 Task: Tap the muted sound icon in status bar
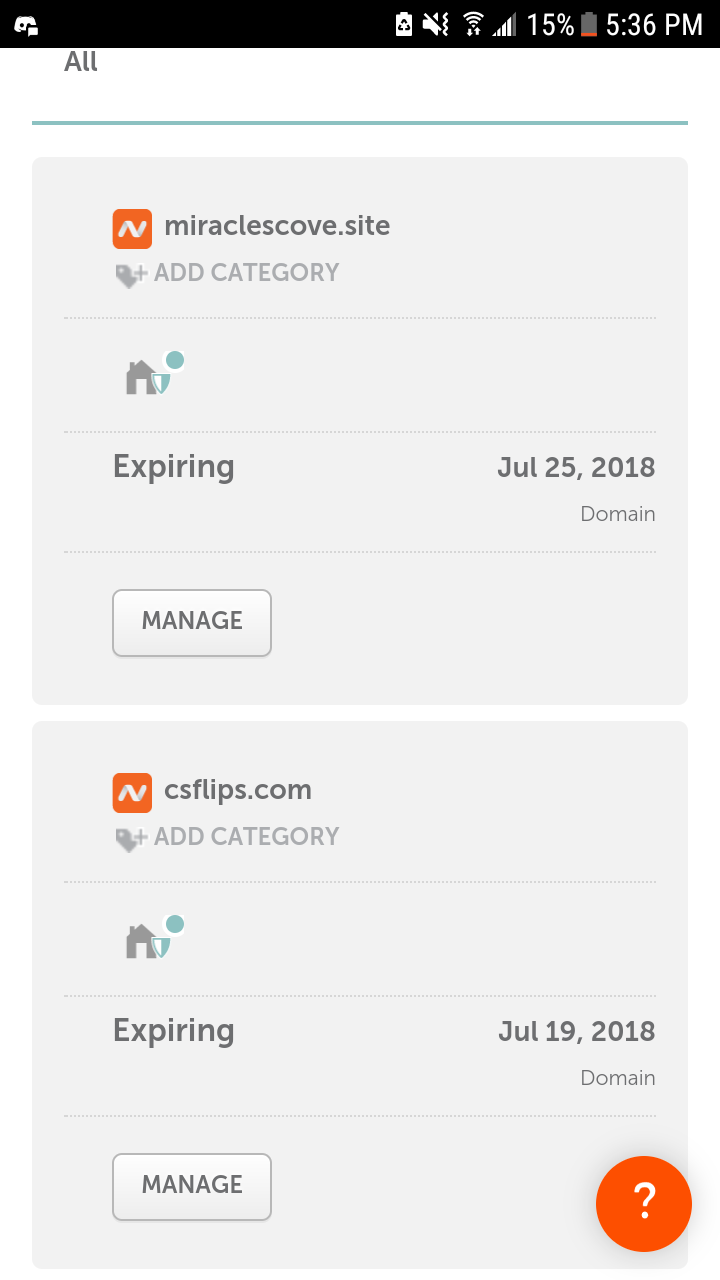(x=436, y=24)
